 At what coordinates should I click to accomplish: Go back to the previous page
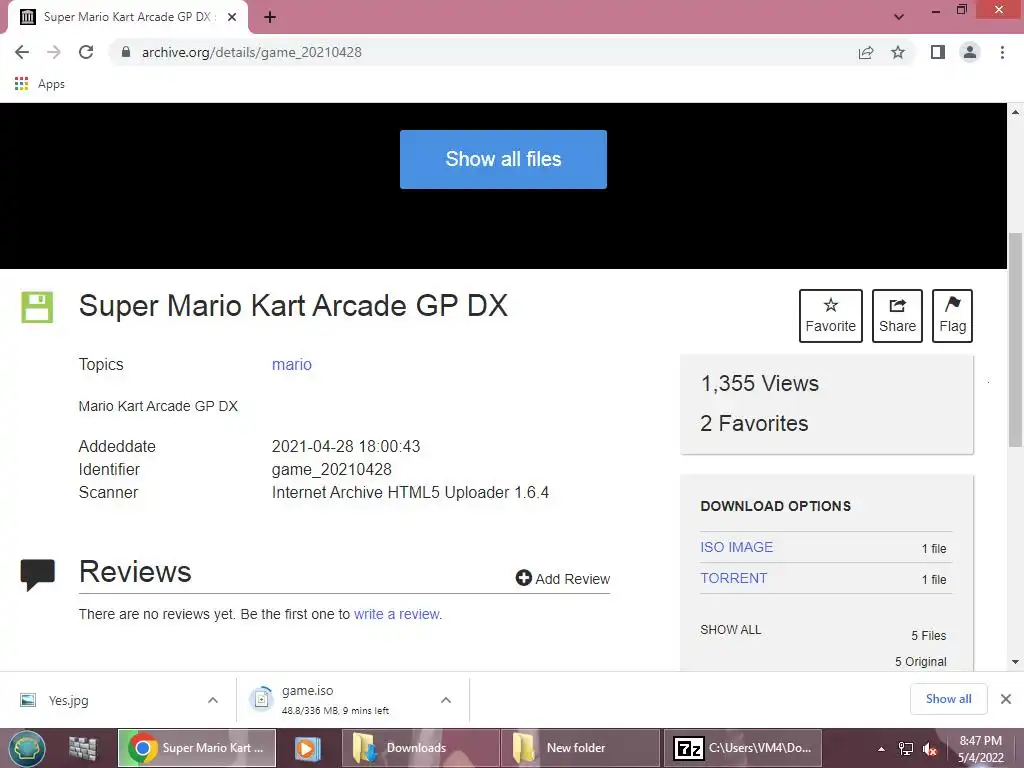(x=22, y=52)
